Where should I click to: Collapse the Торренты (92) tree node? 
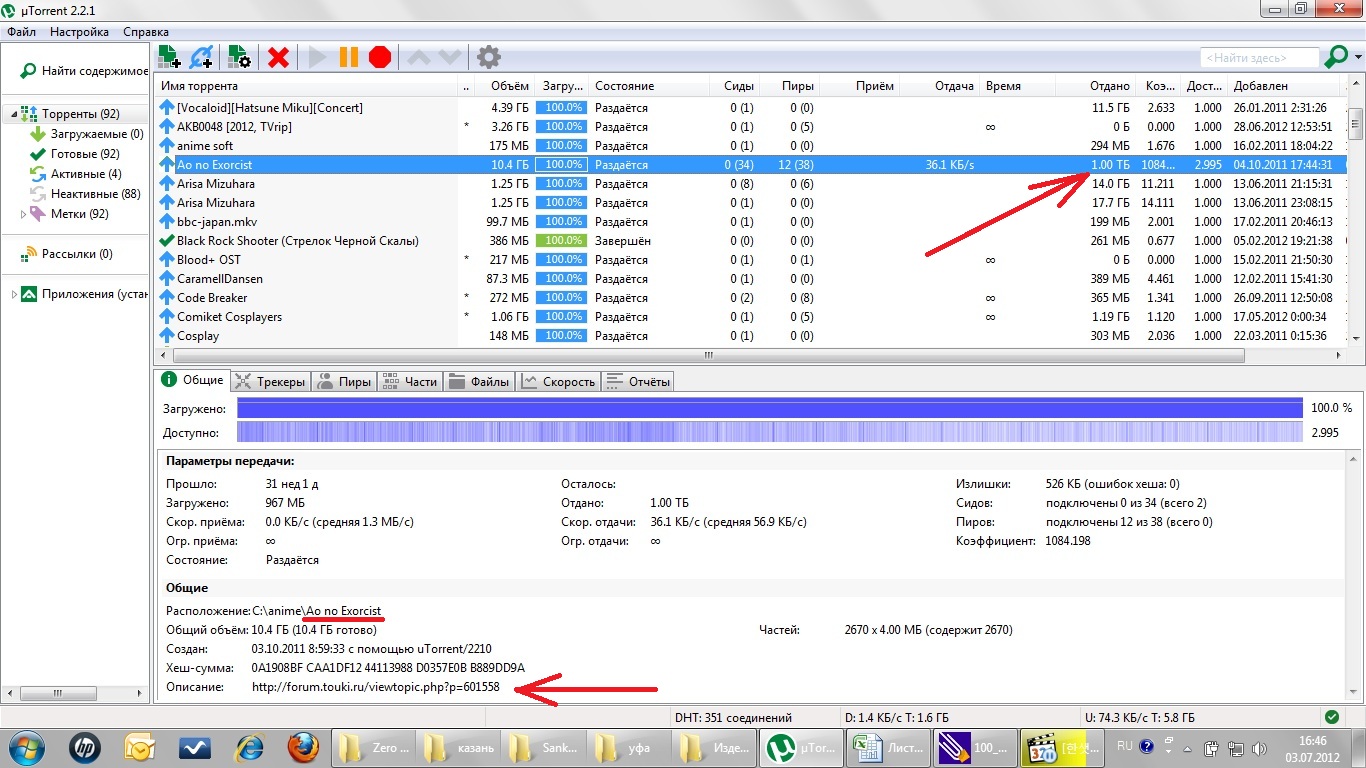tap(12, 114)
